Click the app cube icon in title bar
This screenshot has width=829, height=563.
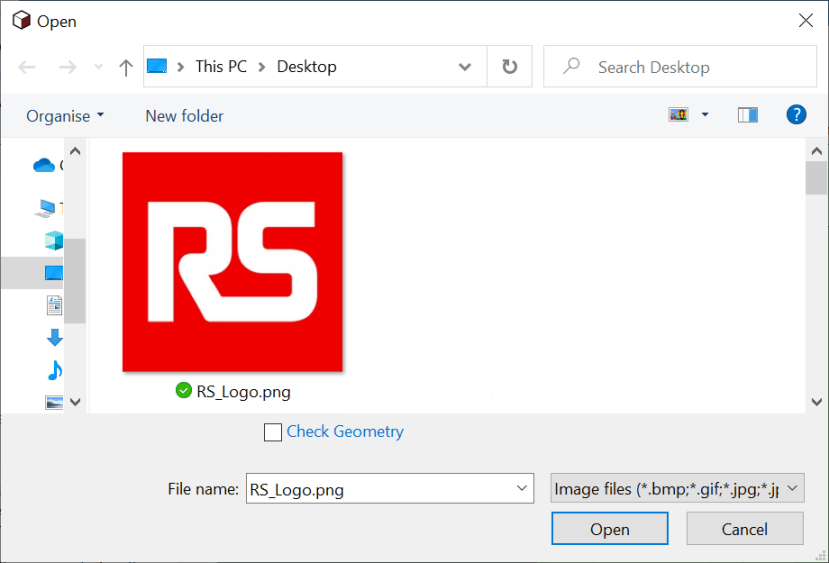coord(22,21)
